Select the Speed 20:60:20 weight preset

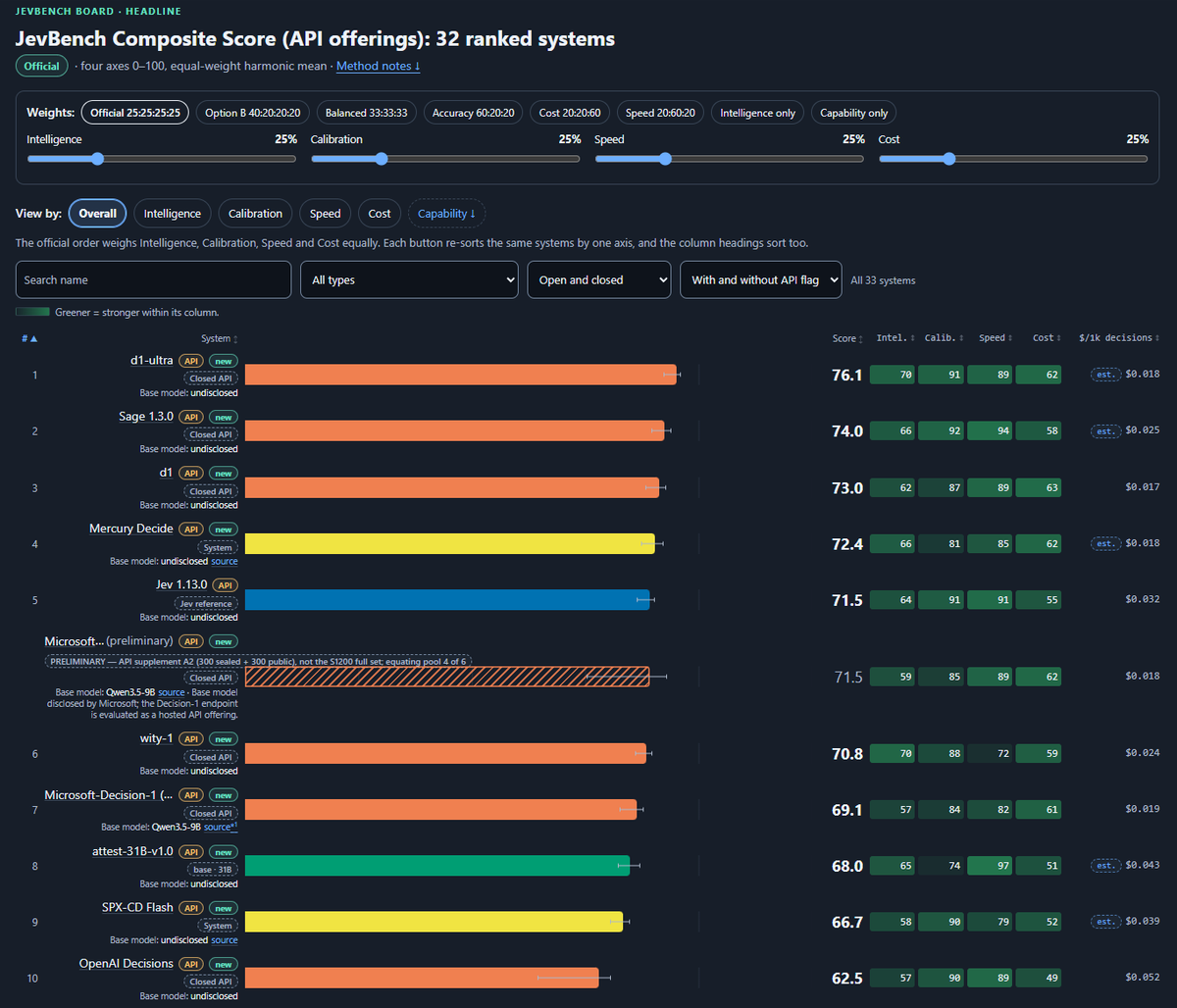pyautogui.click(x=660, y=113)
